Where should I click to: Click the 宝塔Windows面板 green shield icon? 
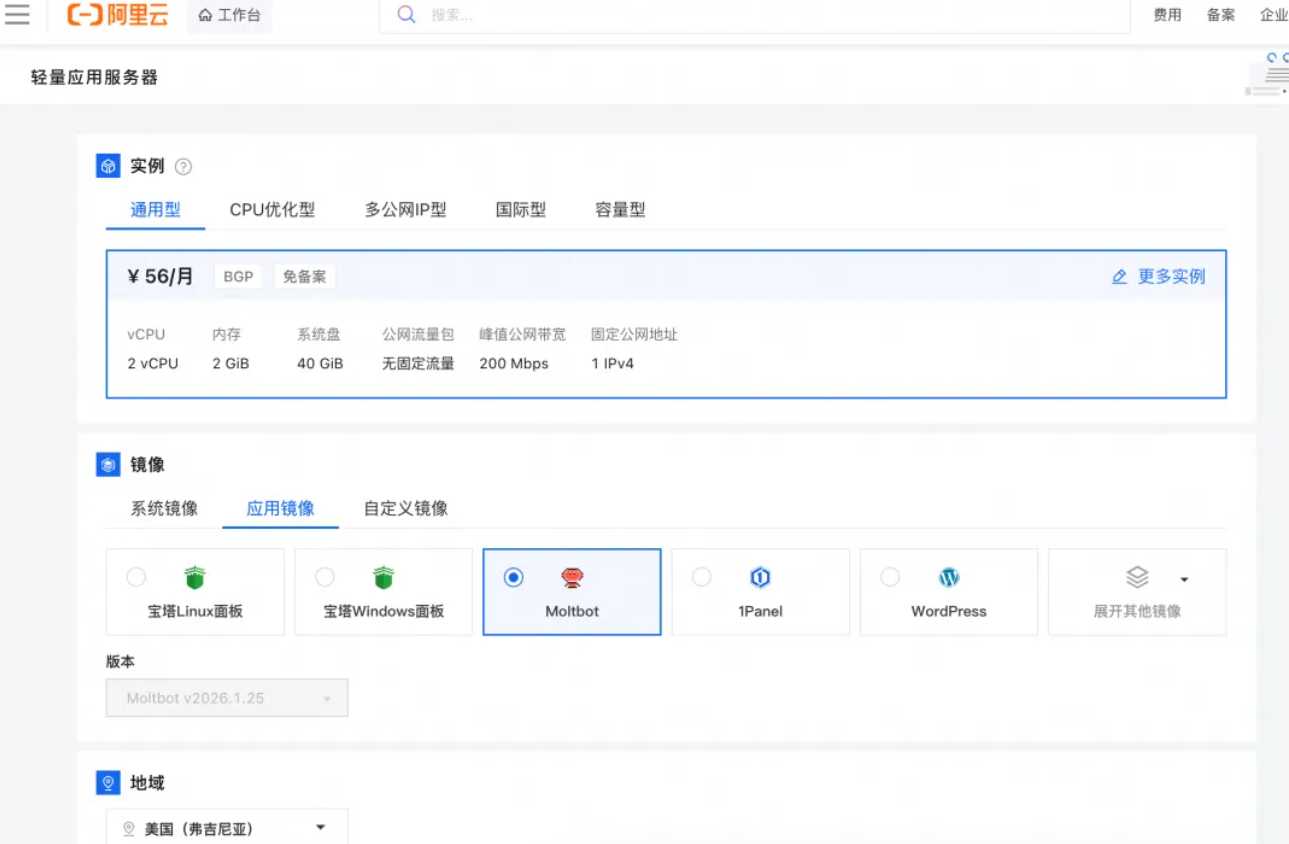[384, 578]
